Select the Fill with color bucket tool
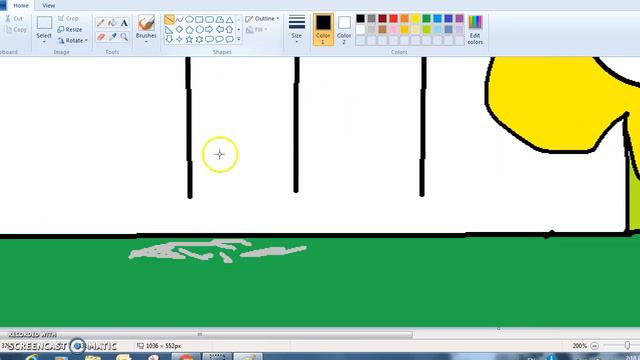The height and width of the screenshot is (360, 640). tap(112, 23)
